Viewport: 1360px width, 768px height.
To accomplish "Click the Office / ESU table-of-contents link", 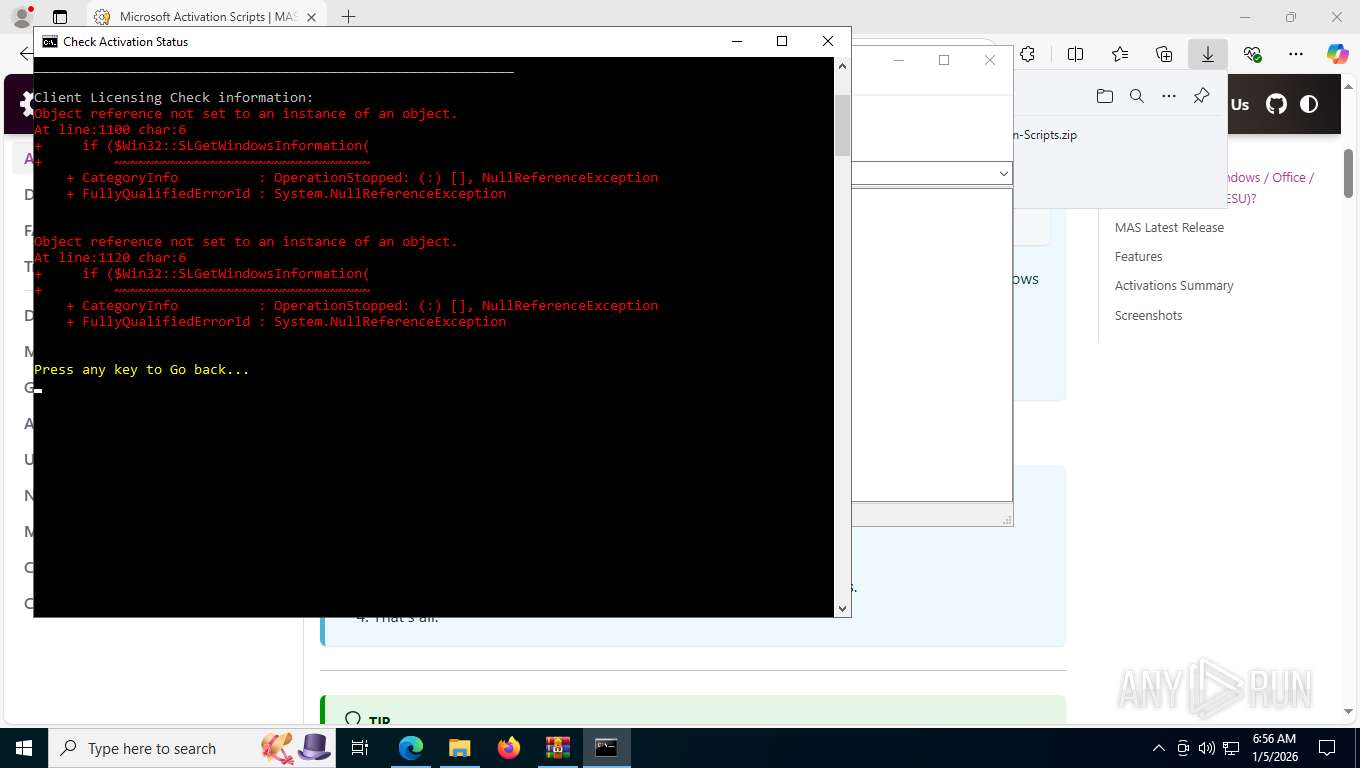I will [1270, 187].
